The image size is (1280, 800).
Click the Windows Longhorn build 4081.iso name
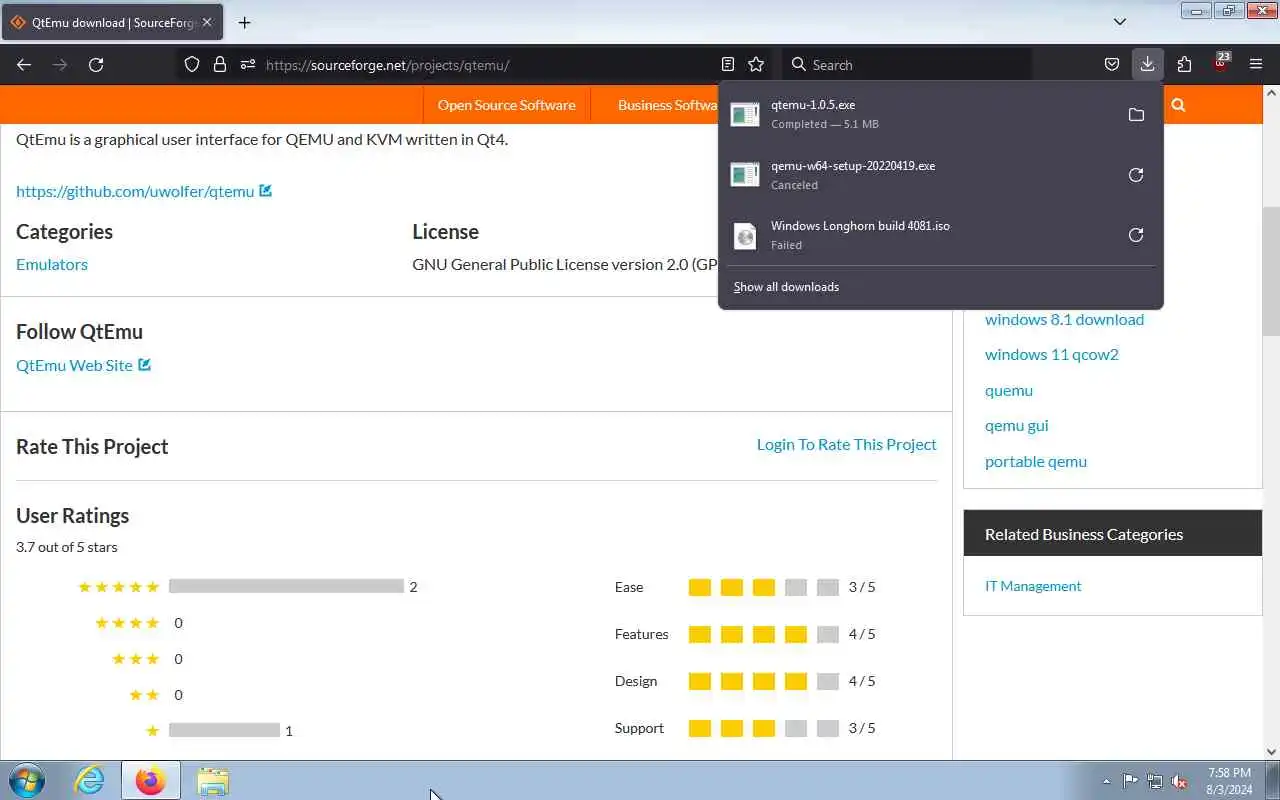pyautogui.click(x=860, y=226)
